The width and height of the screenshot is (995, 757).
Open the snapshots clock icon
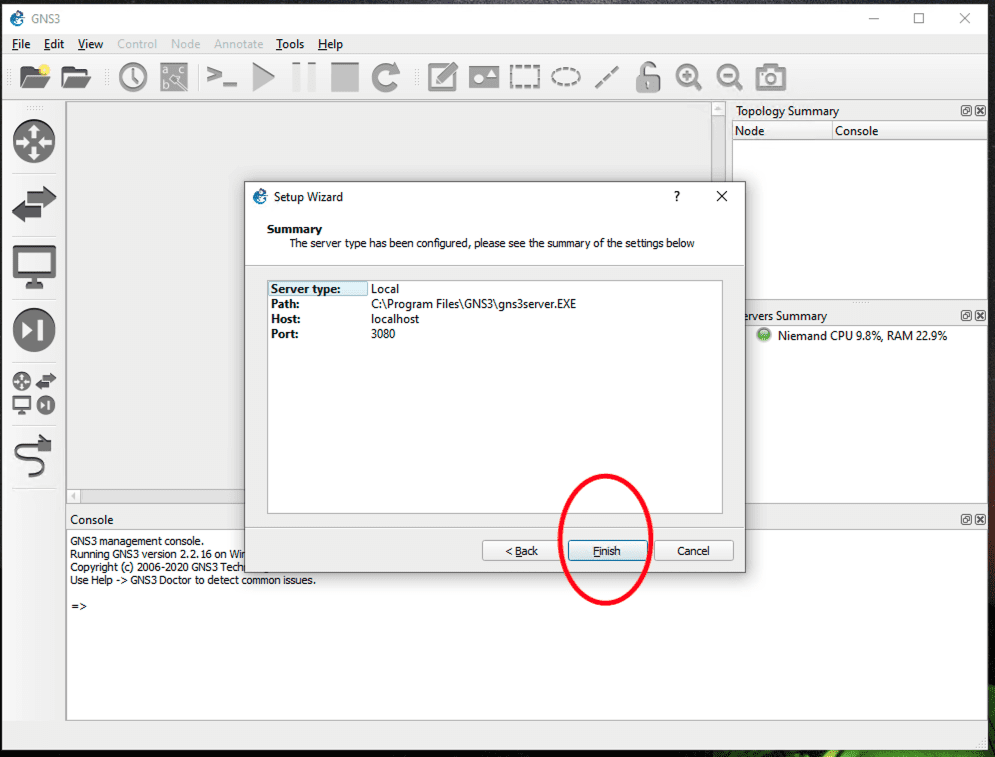[x=133, y=77]
